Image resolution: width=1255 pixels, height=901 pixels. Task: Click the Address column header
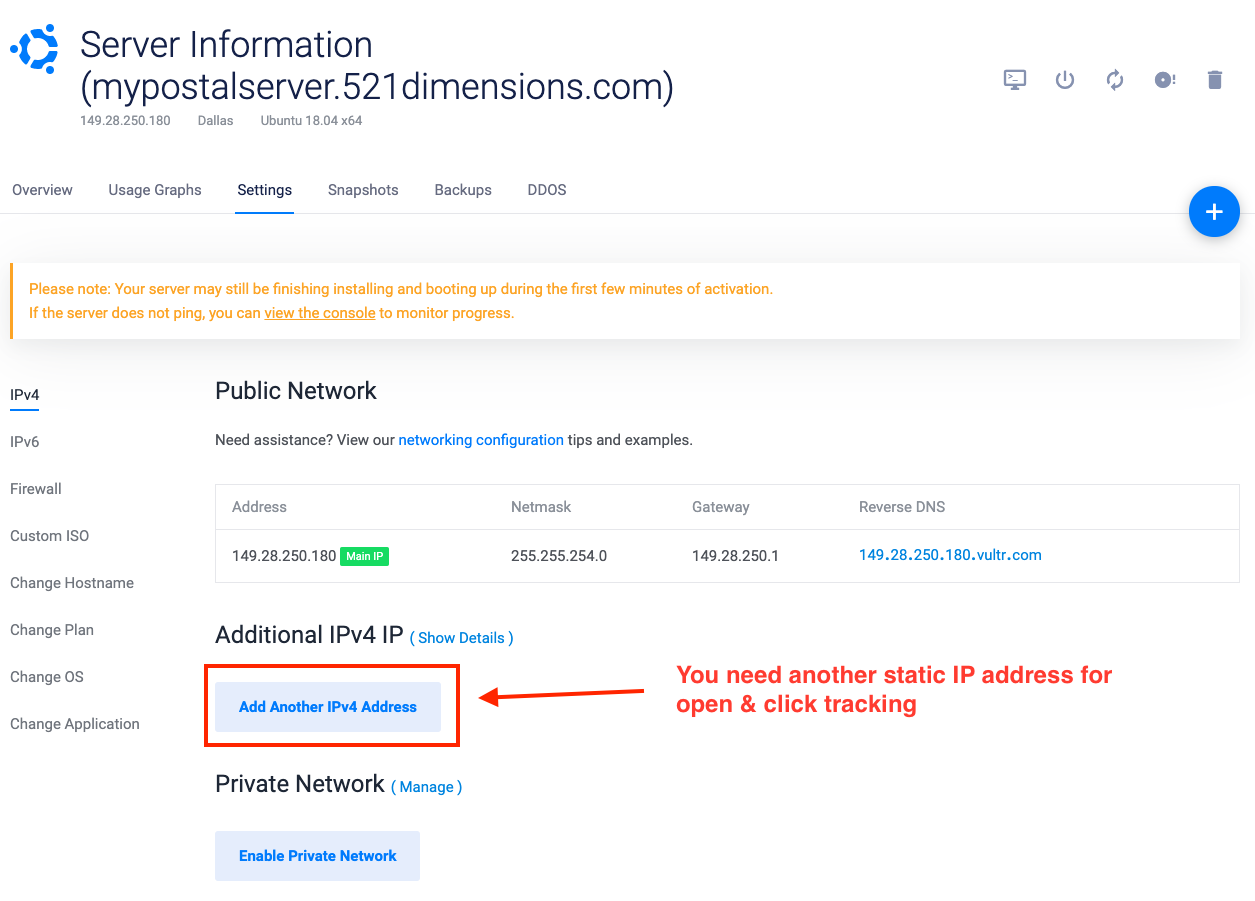coord(259,507)
